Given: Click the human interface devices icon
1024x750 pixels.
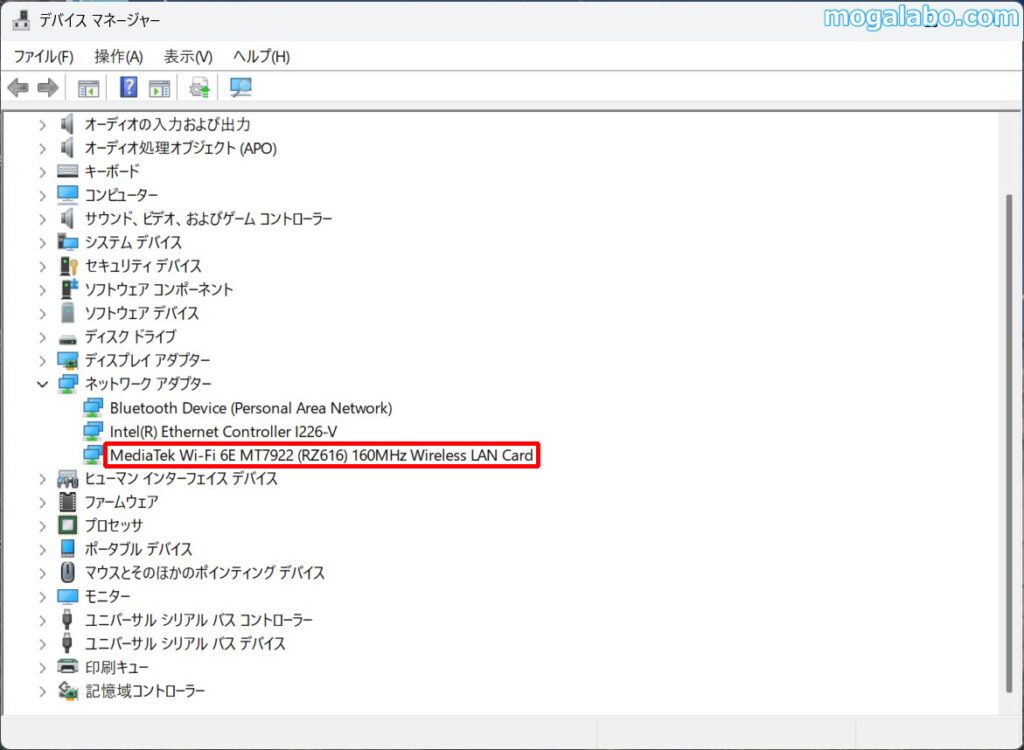Looking at the screenshot, I should click(68, 479).
